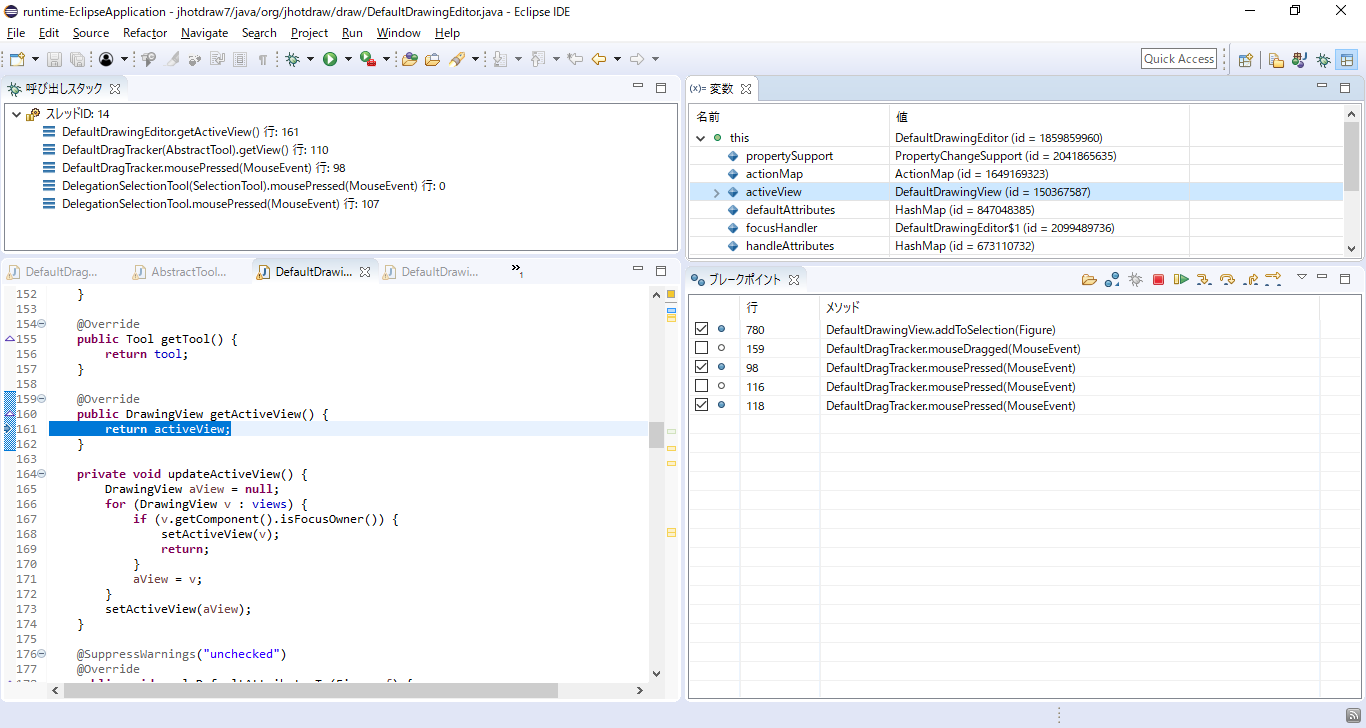Click the Forward navigation arrow
Screen dimensions: 1366x728
[637, 59]
